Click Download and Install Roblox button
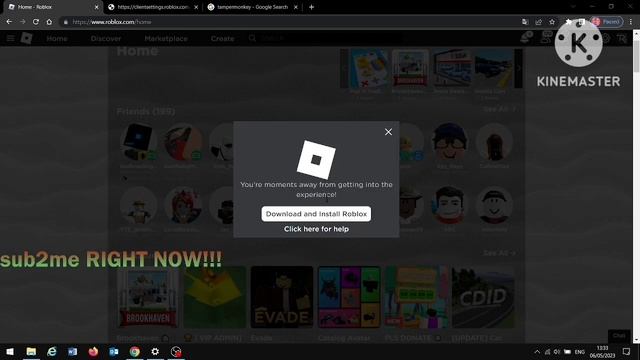Viewport: 640px width, 360px height. 316,214
